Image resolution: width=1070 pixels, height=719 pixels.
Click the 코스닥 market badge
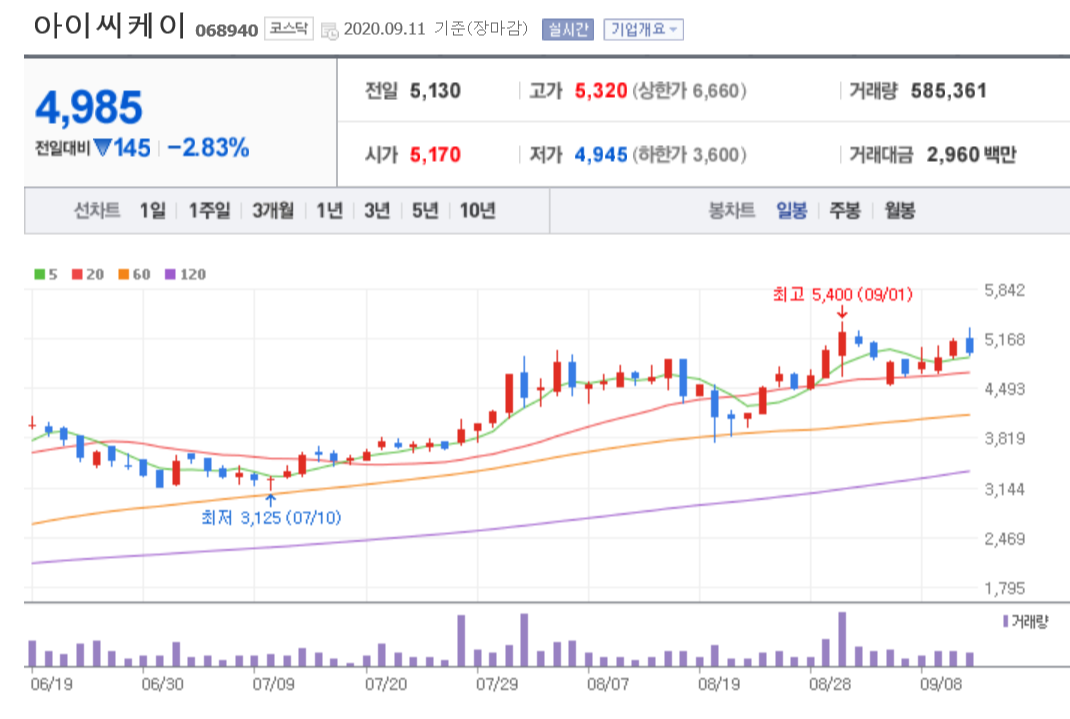click(x=289, y=28)
